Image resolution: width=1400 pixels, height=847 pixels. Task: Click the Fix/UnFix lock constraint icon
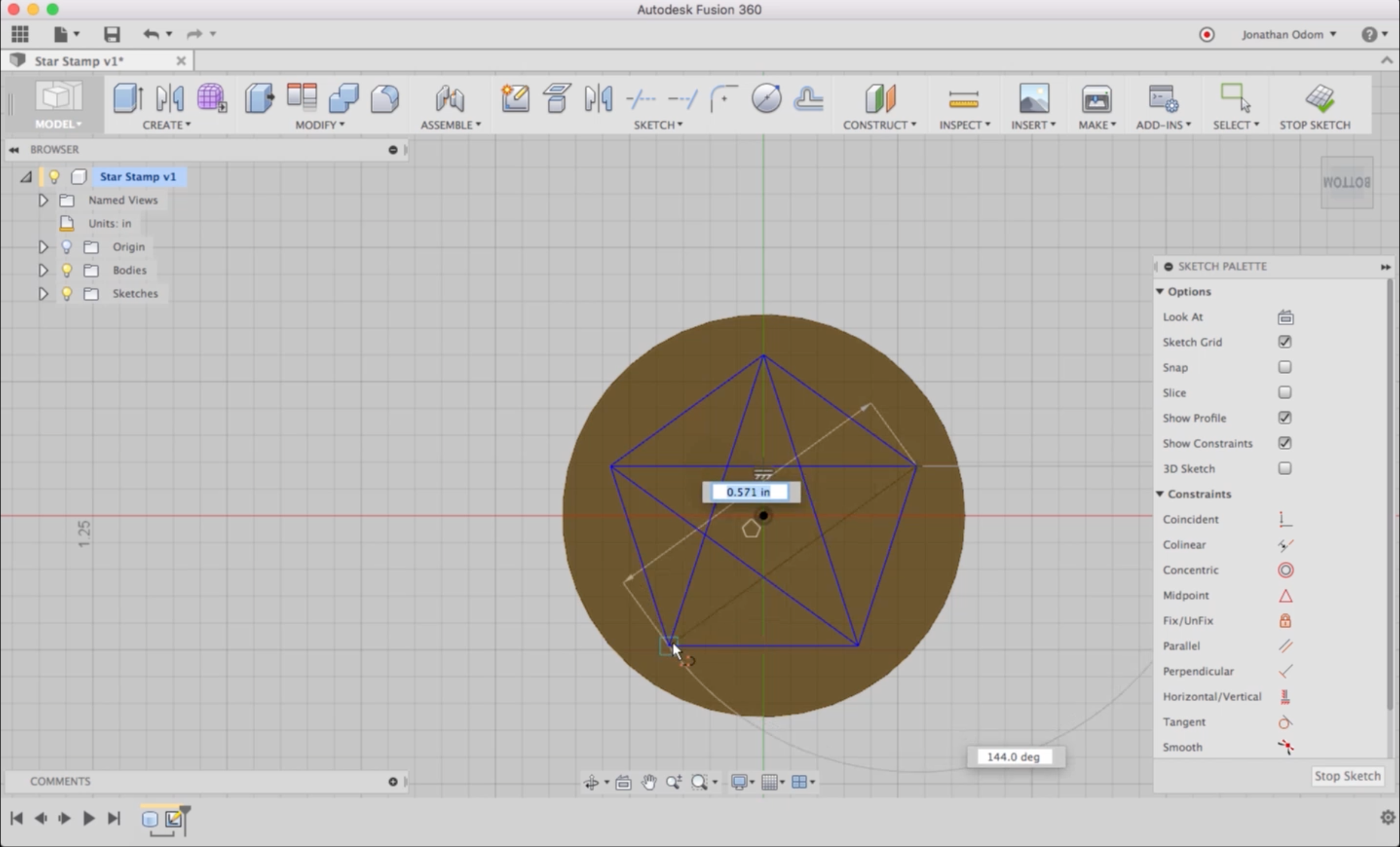(x=1285, y=621)
